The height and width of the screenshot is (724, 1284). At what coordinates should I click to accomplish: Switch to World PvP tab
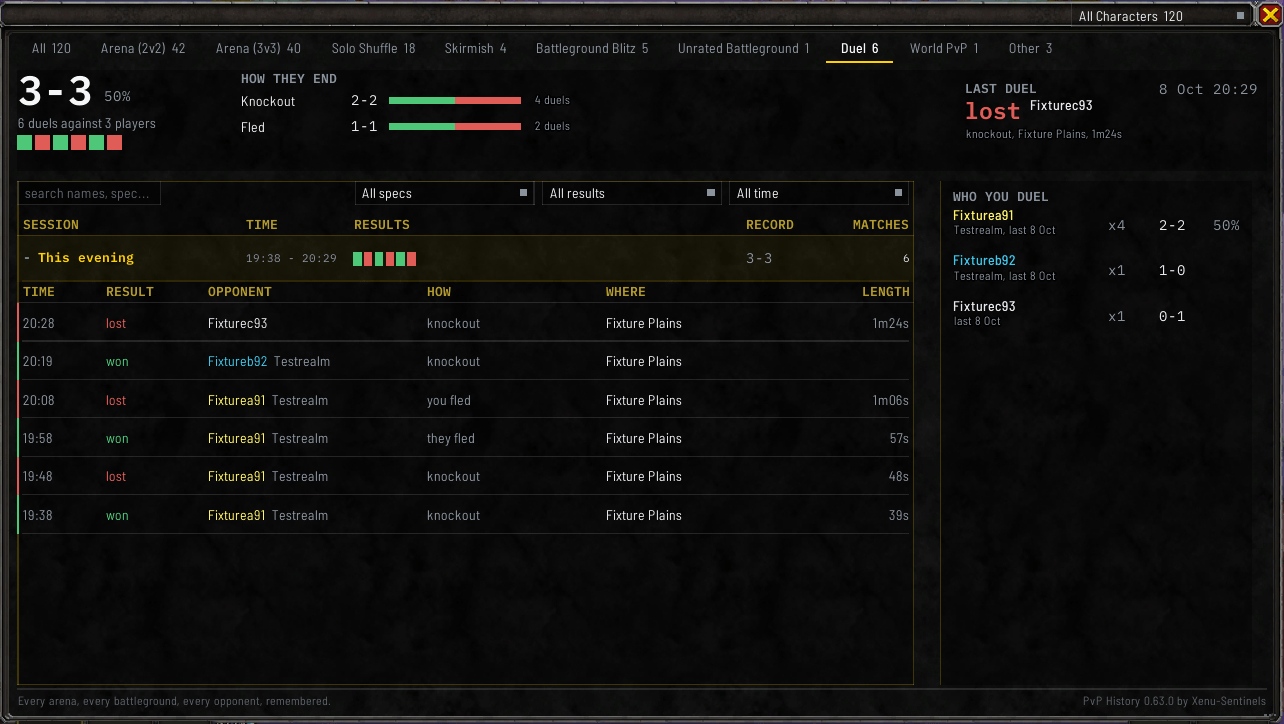coord(944,48)
